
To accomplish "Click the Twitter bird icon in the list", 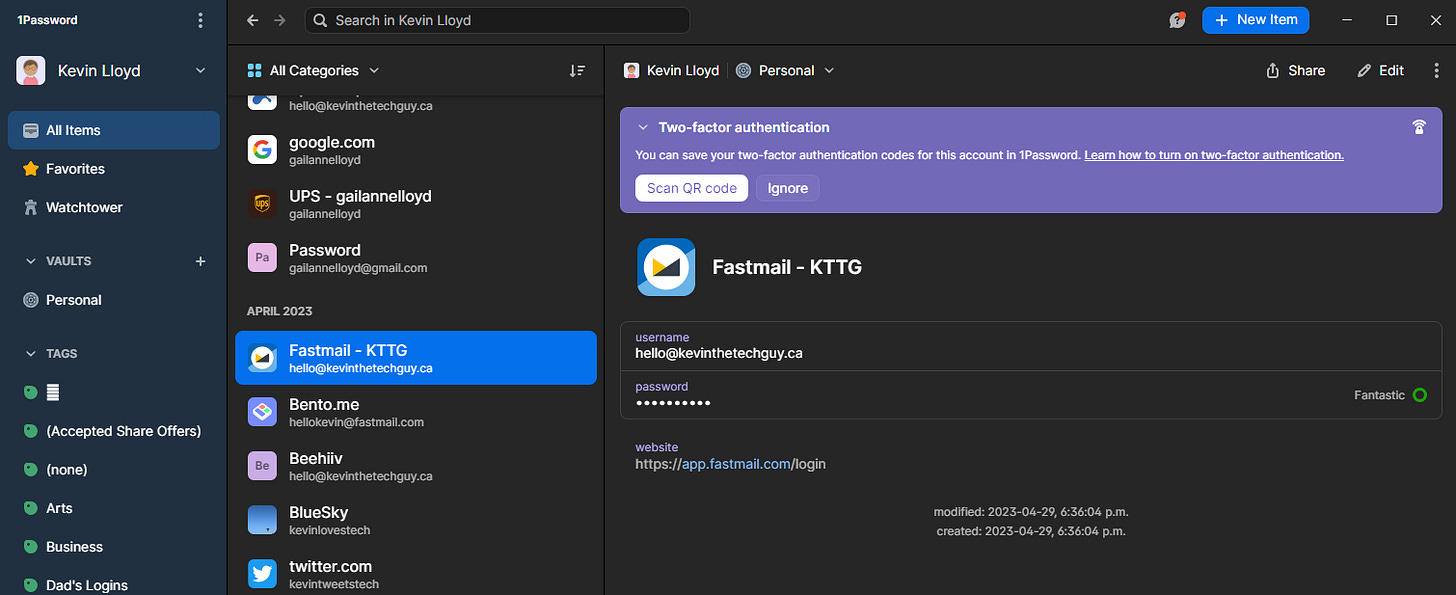I will pyautogui.click(x=262, y=574).
